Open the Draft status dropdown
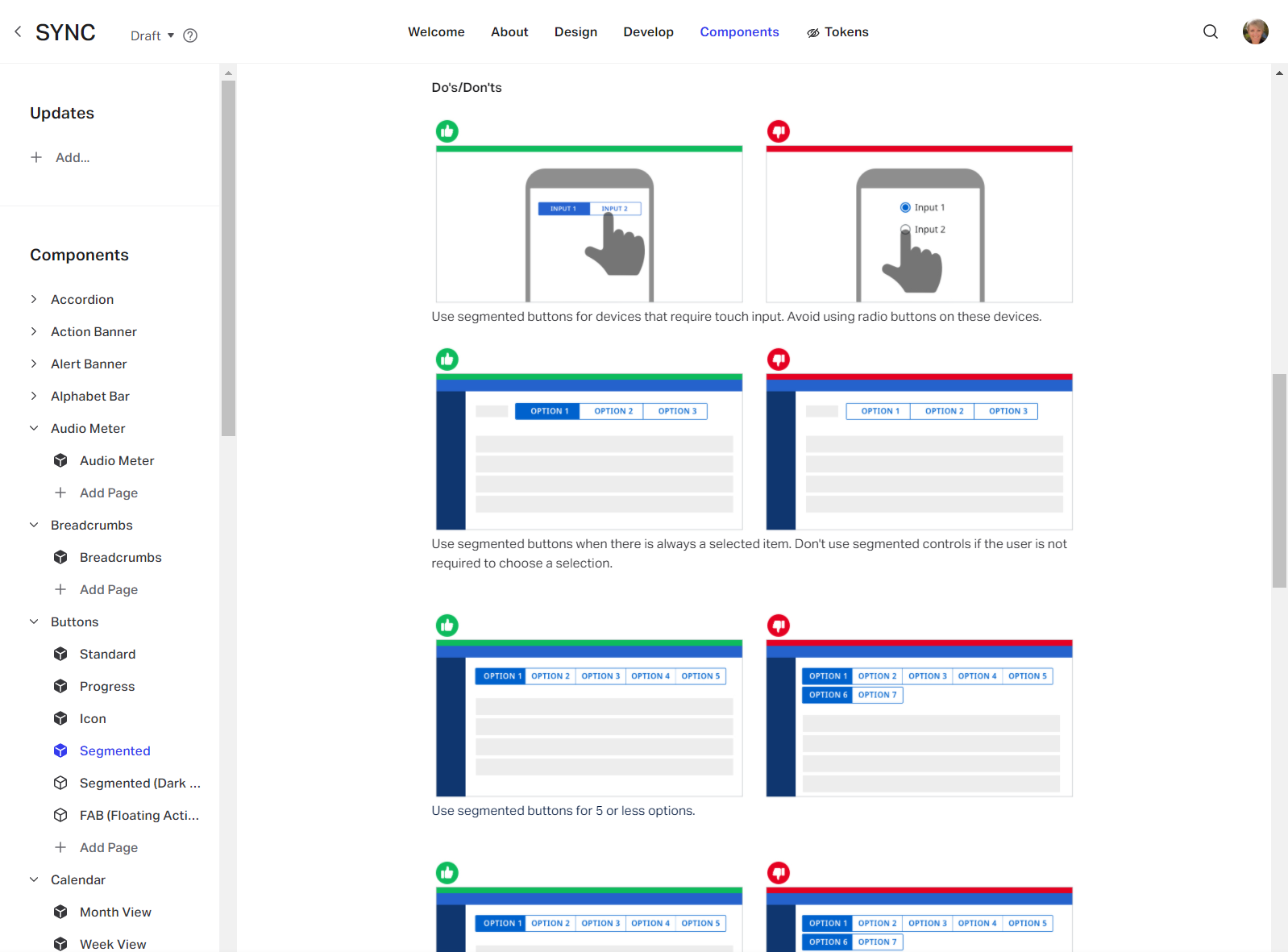The width and height of the screenshot is (1288, 952). [x=152, y=35]
